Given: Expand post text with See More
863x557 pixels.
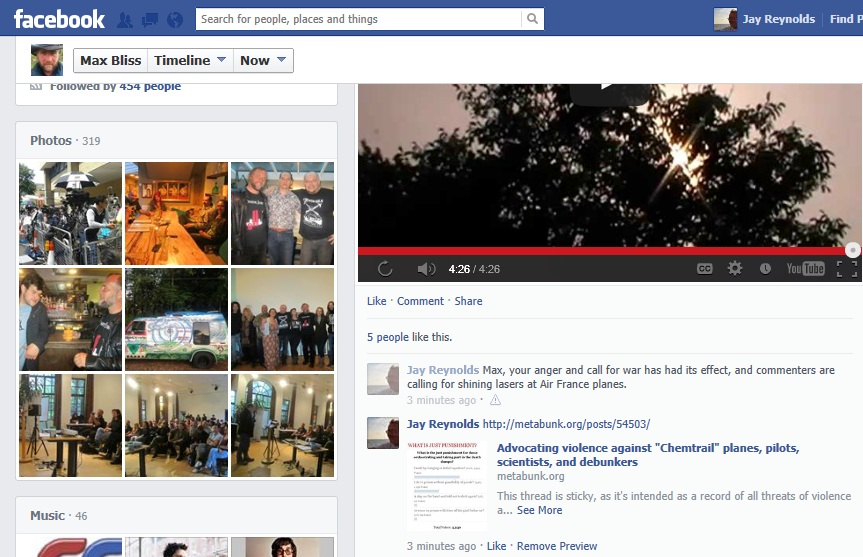Looking at the screenshot, I should [x=539, y=510].
